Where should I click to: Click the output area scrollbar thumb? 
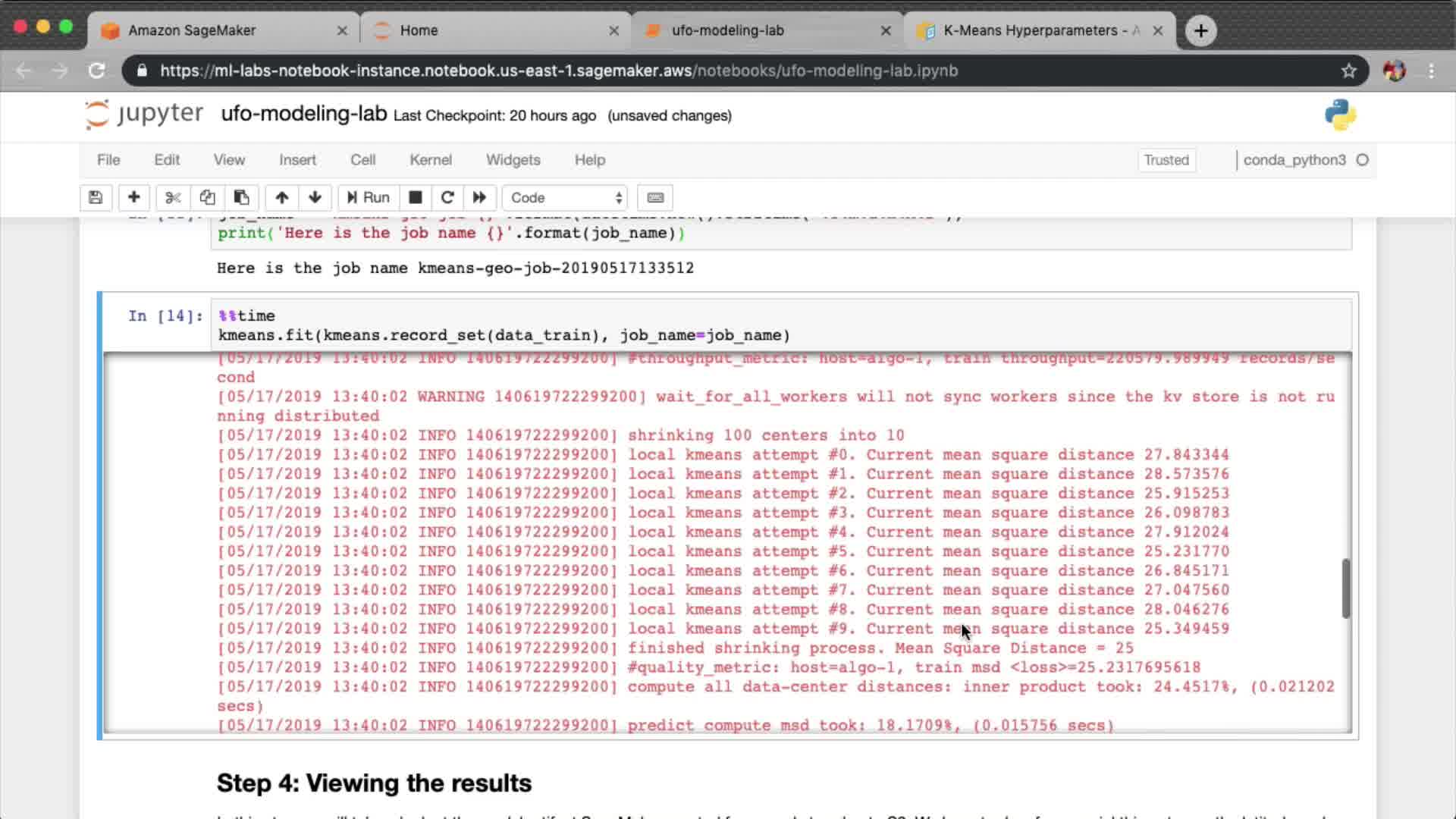[x=1346, y=588]
